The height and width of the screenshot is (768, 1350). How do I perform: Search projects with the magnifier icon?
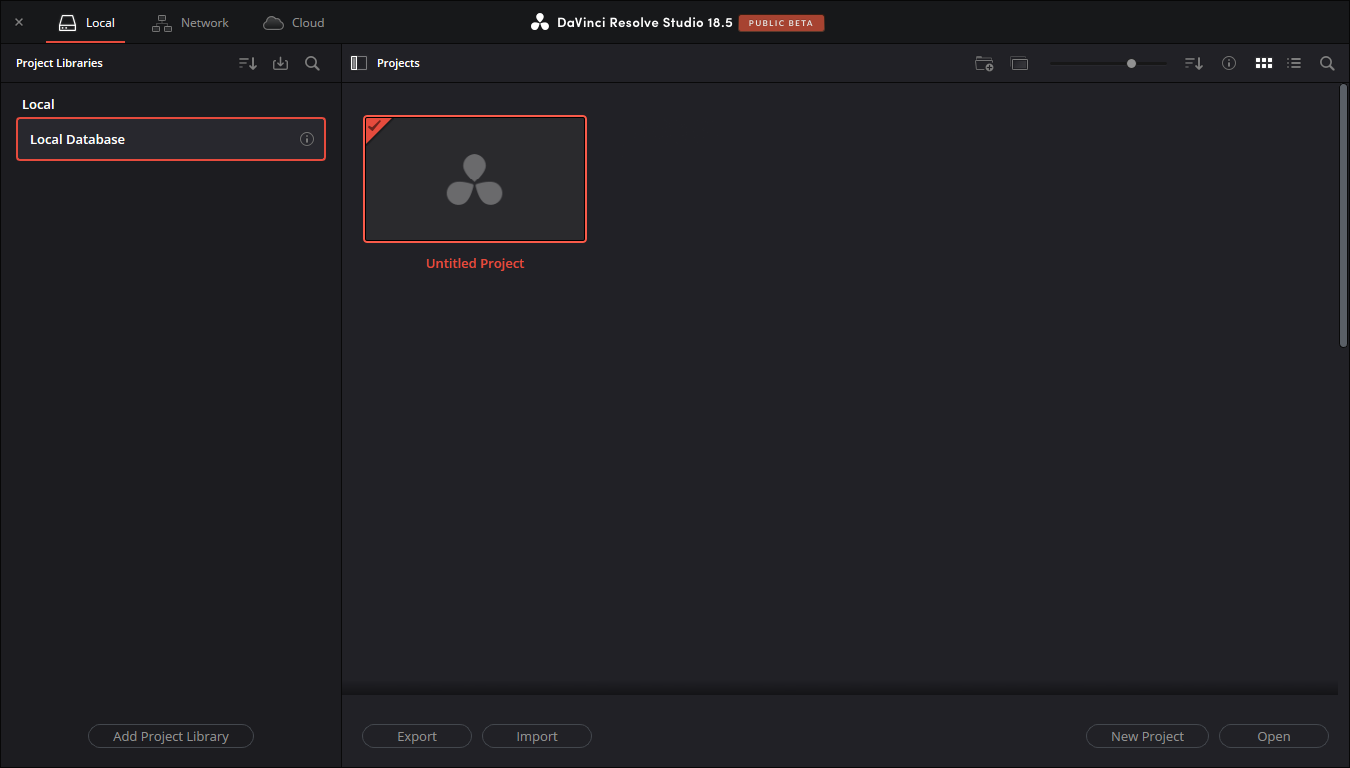click(x=1327, y=63)
